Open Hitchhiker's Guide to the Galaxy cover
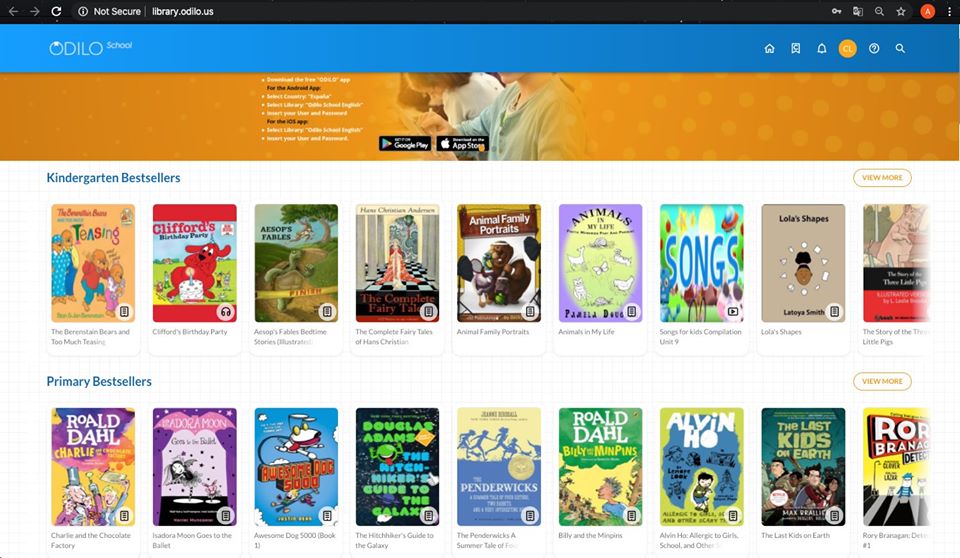This screenshot has width=960, height=558. coord(397,466)
